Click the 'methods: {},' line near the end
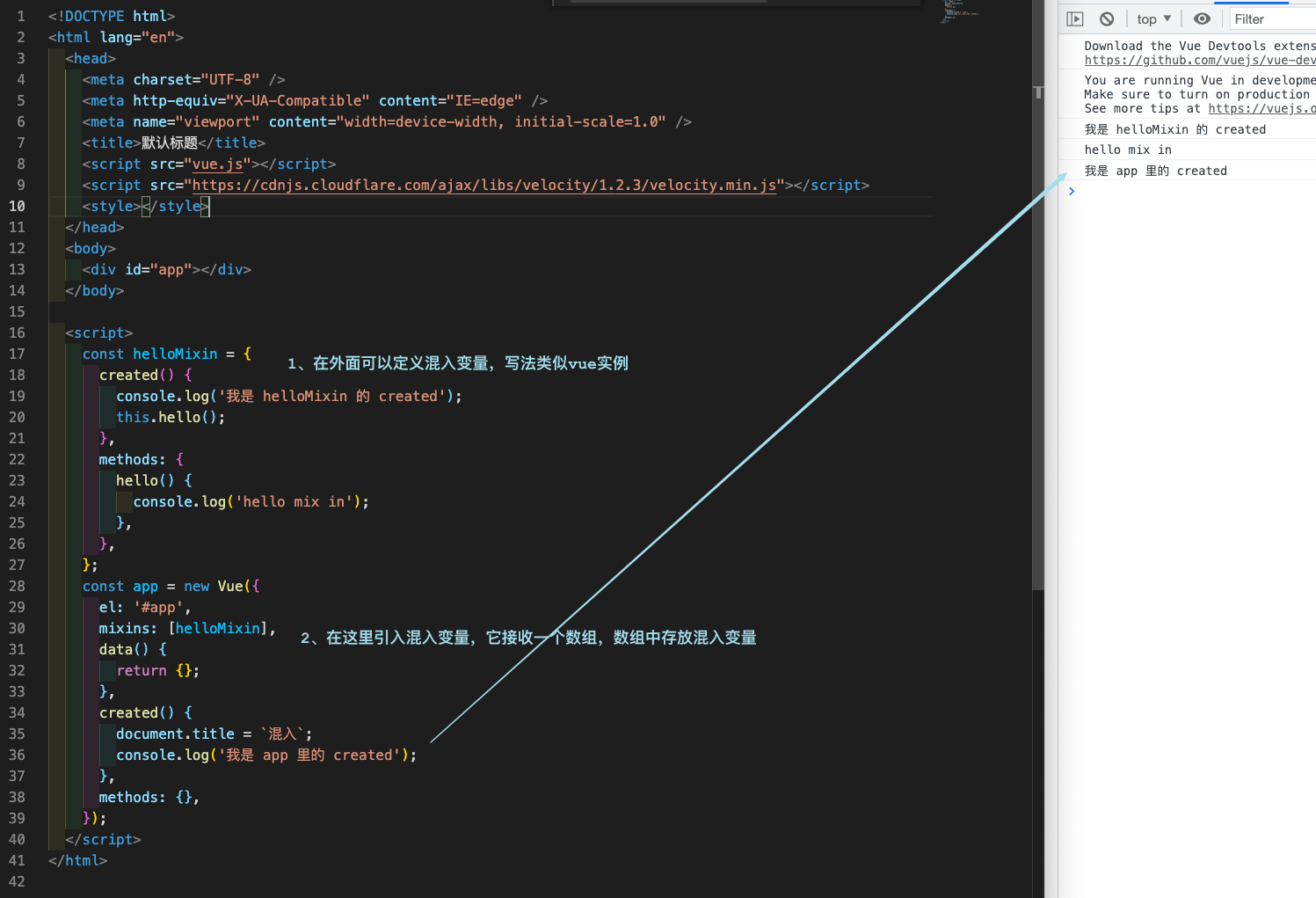Image resolution: width=1316 pixels, height=898 pixels. [149, 797]
